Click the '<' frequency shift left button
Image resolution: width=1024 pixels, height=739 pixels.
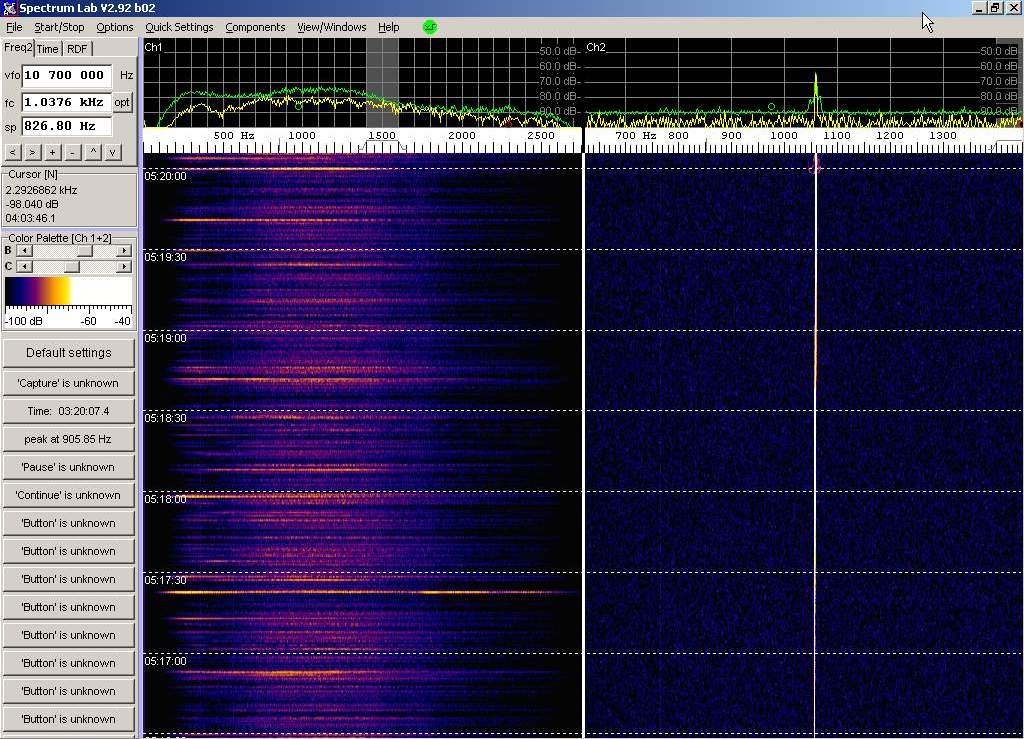(13, 152)
